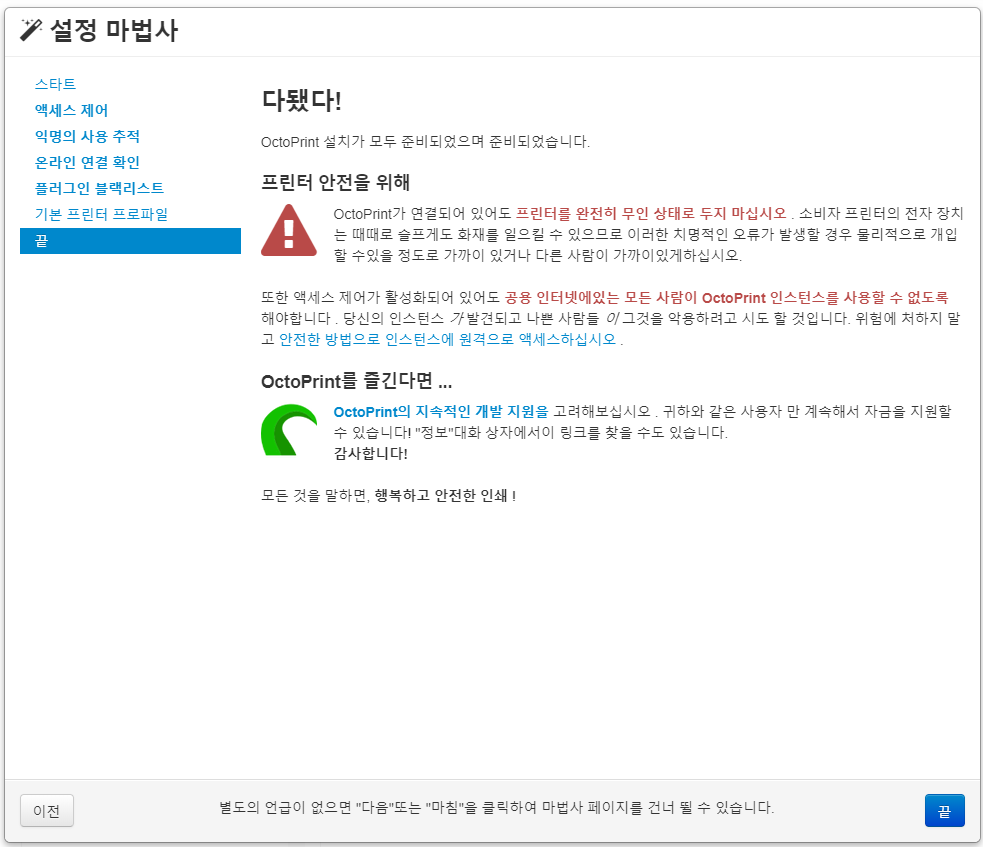Click the blue 끝 finish button
983x847 pixels.
(x=944, y=811)
